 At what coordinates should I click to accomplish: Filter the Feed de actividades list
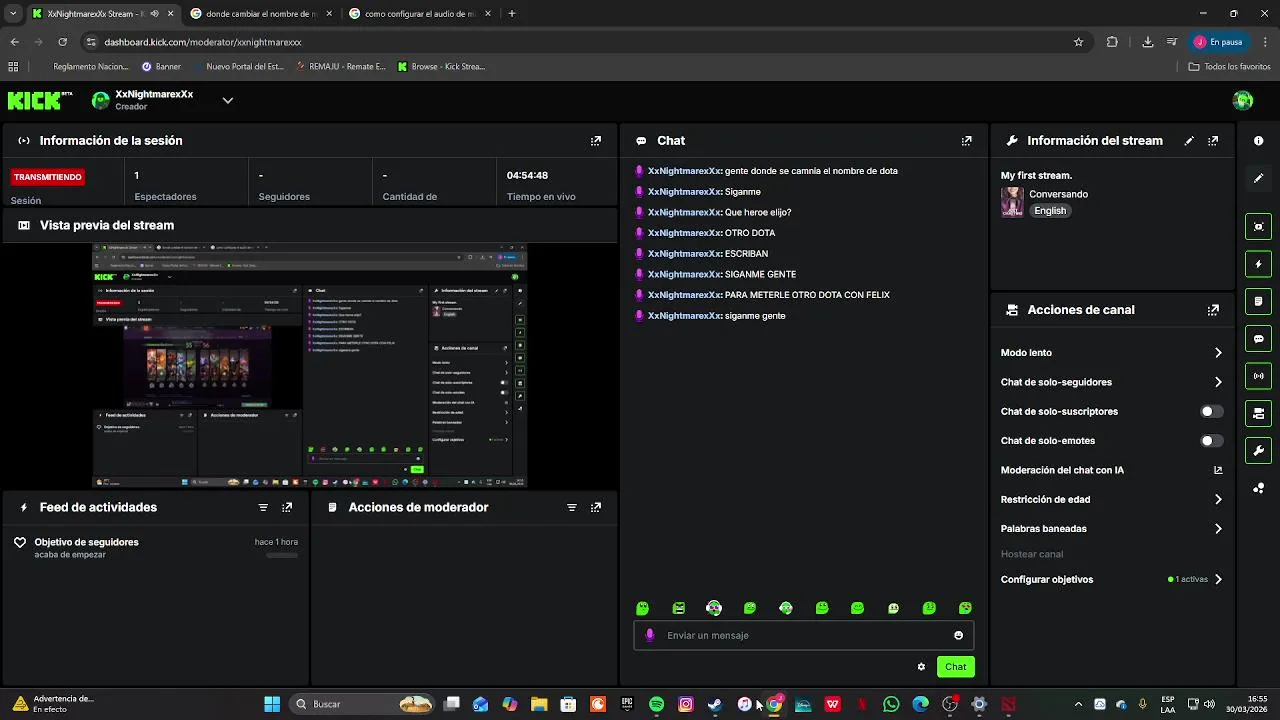263,508
